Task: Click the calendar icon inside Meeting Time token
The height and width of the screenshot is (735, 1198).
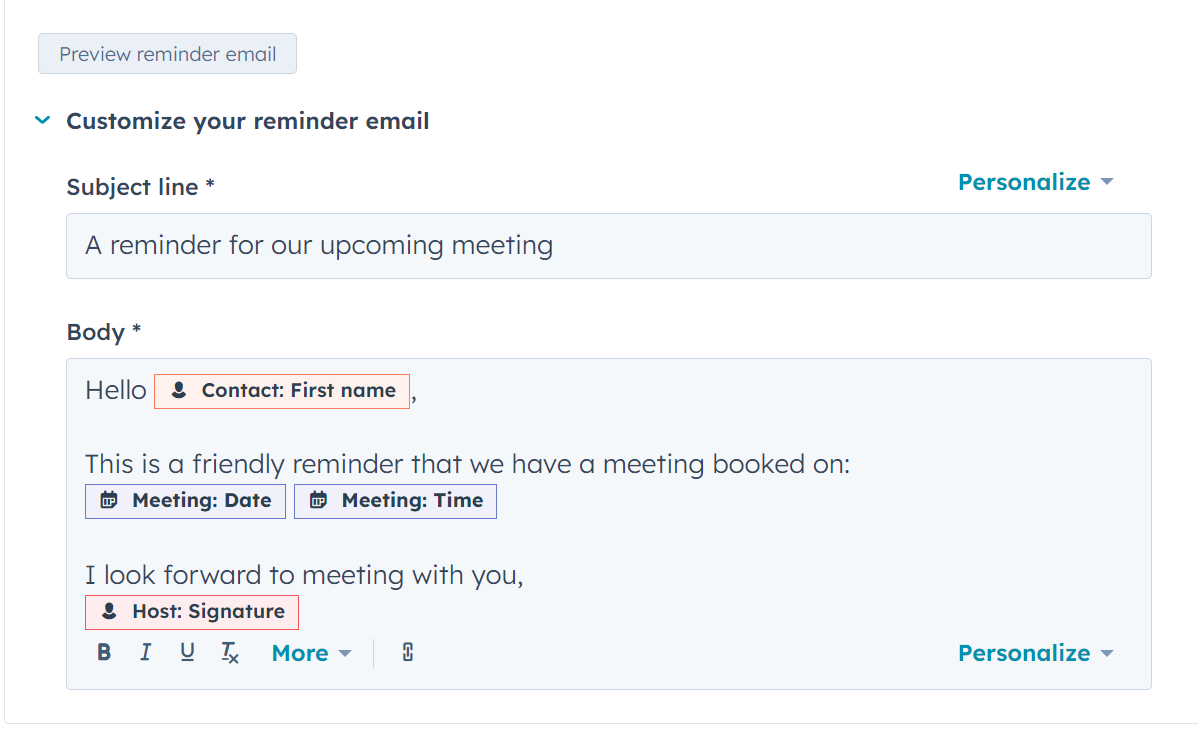Action: 318,500
